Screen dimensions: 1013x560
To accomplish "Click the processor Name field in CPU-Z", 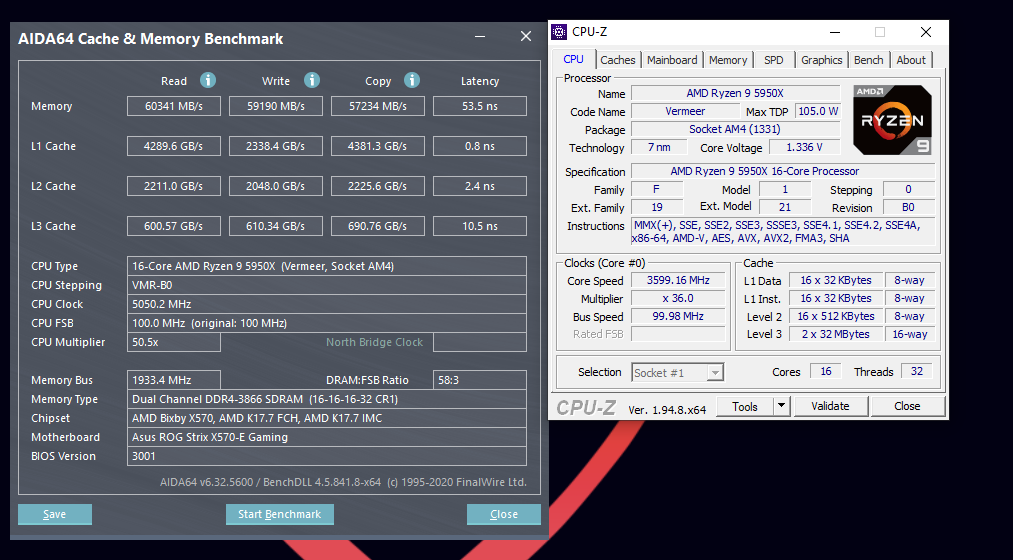I will coord(735,94).
